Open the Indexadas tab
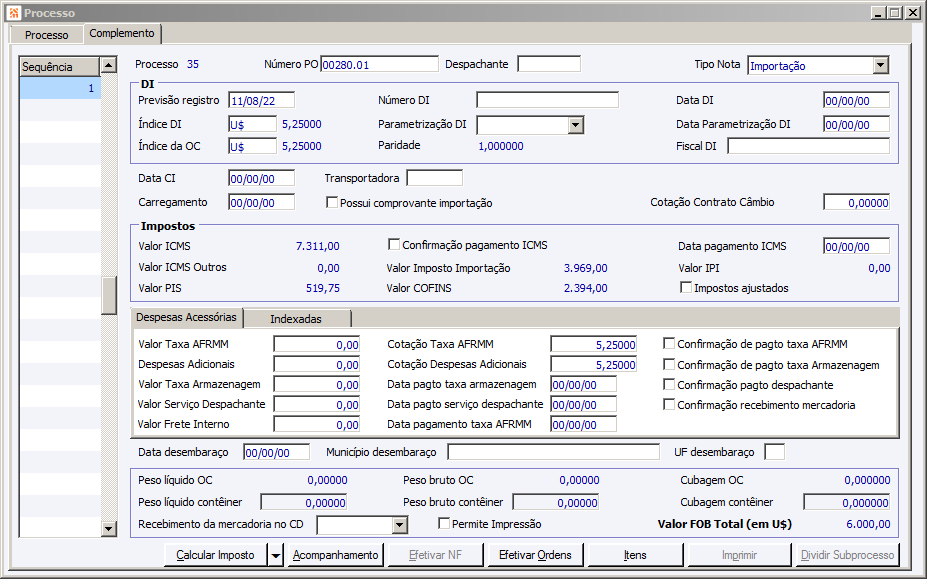This screenshot has height=579, width=927. [x=296, y=319]
